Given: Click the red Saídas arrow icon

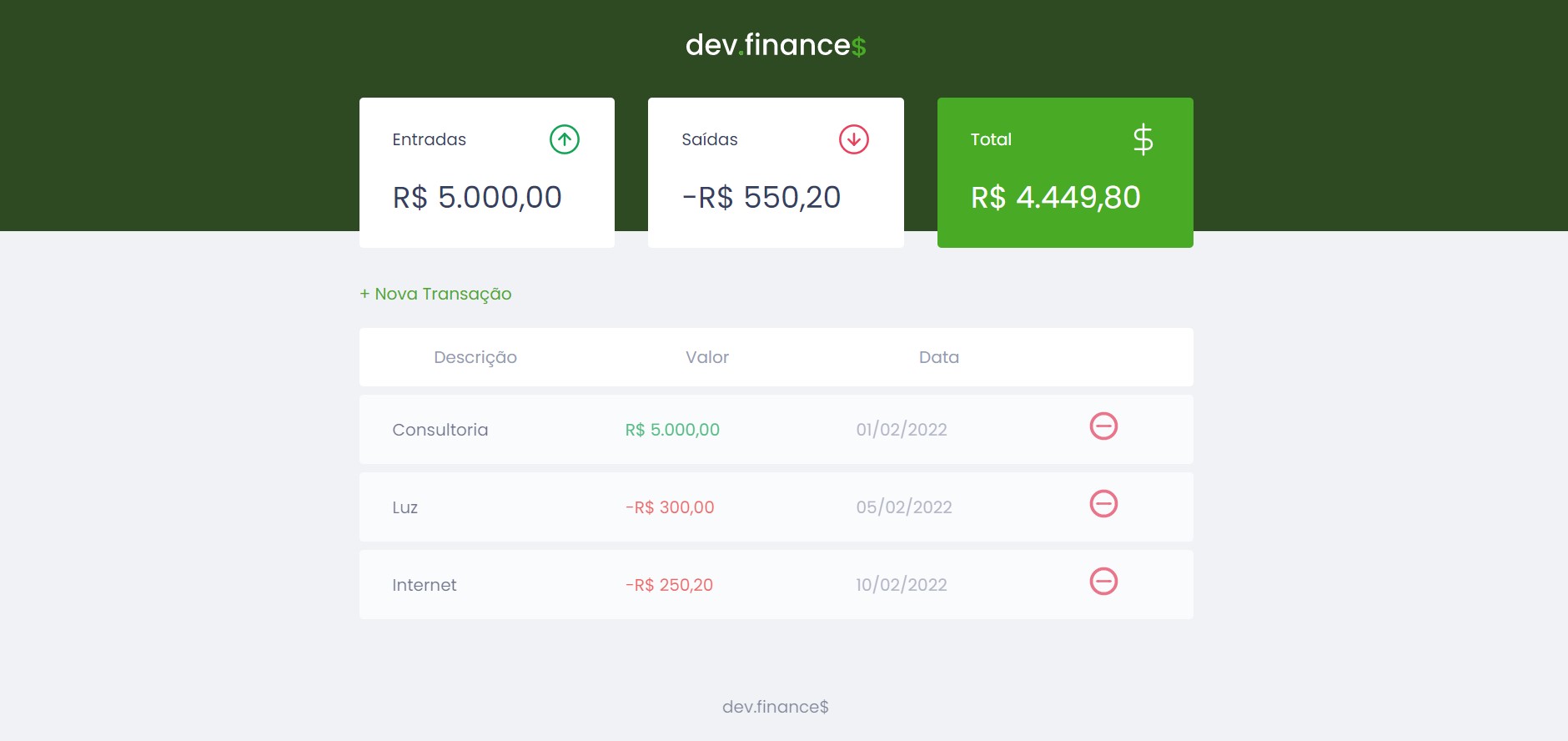Looking at the screenshot, I should click(852, 139).
